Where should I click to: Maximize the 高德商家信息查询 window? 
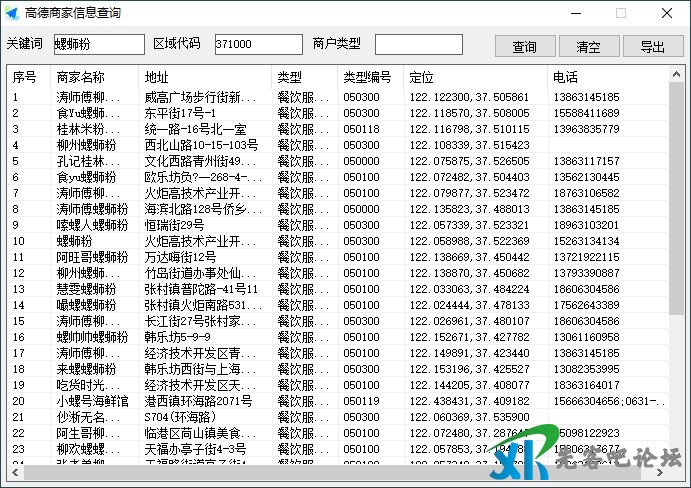[620, 13]
